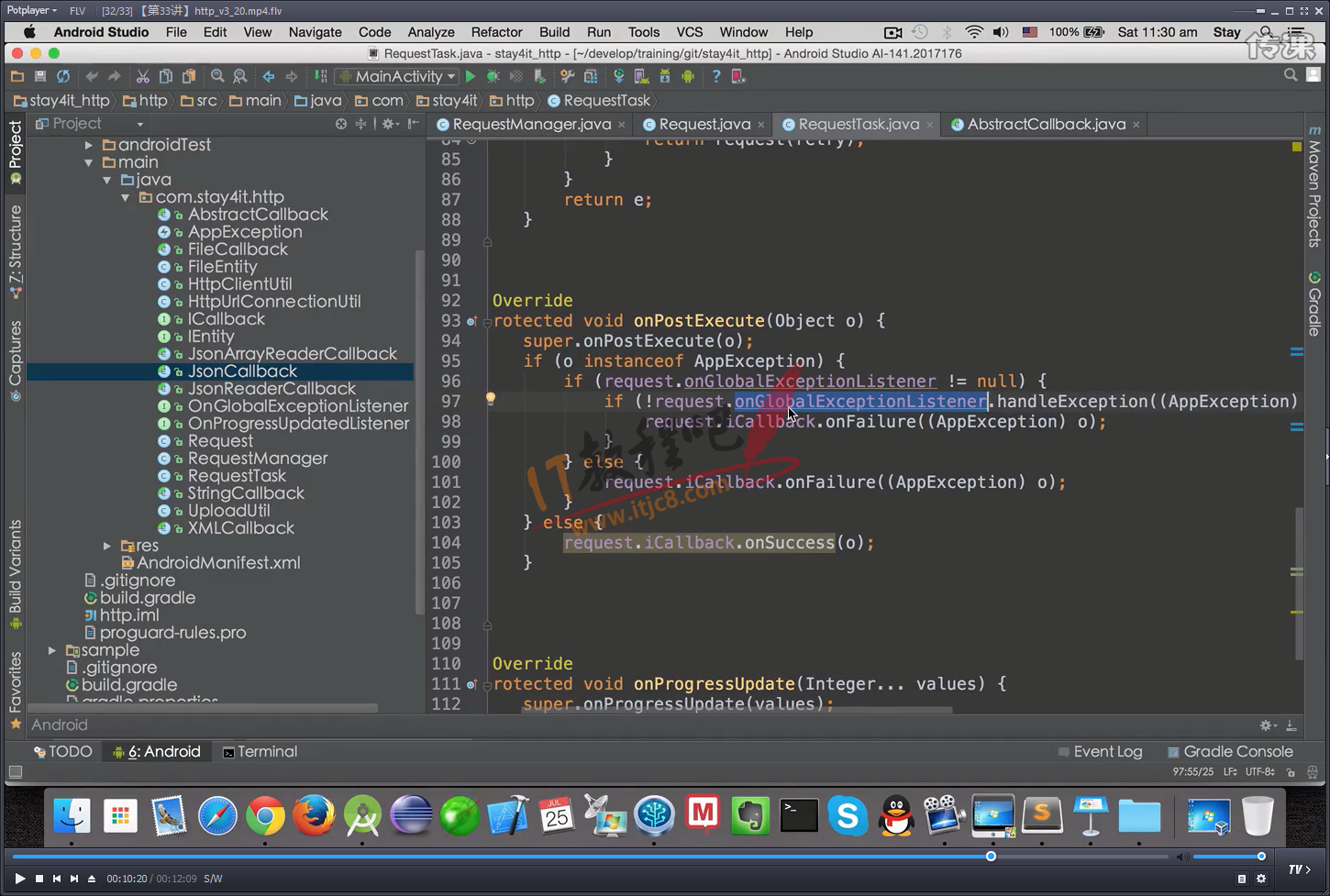Screen dimensions: 1330x896
Task: Open MainActivity run configuration dropdown
Action: click(x=398, y=77)
